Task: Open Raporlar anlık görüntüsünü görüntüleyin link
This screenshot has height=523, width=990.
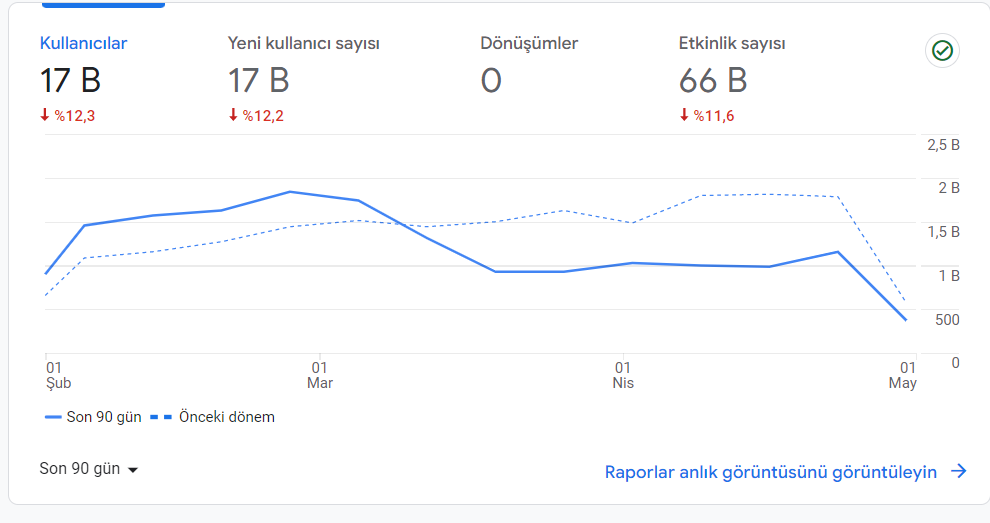Action: (x=770, y=472)
